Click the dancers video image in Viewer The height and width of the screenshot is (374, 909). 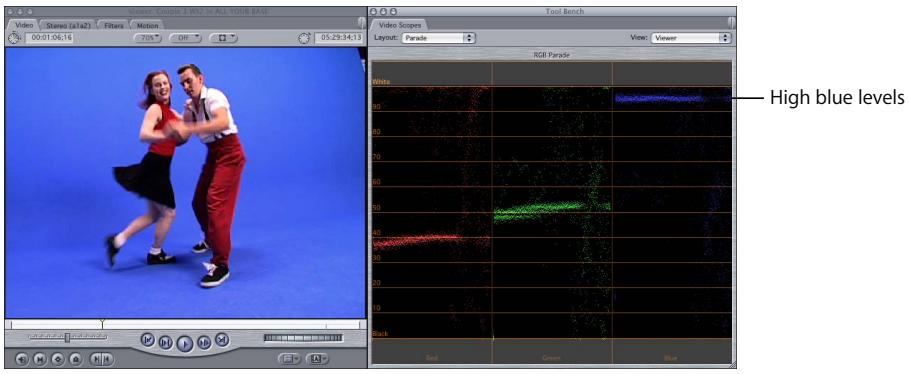tap(185, 183)
